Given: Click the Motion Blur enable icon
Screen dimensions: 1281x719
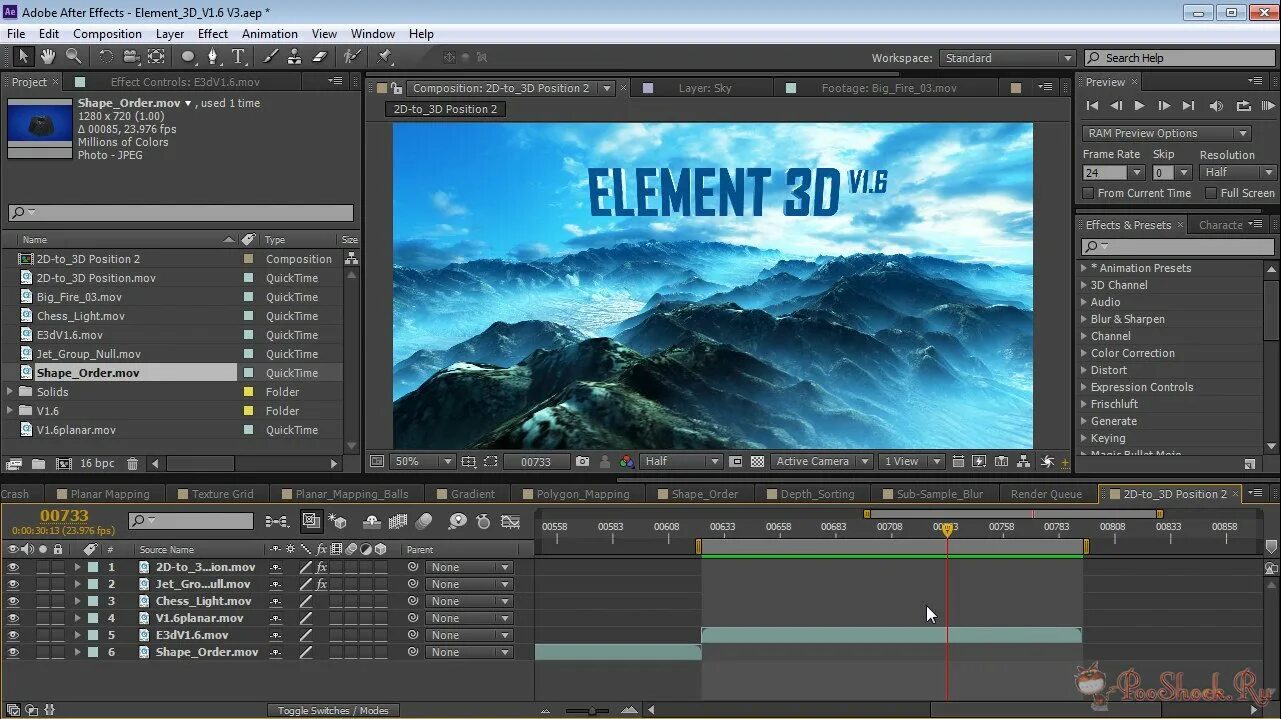Looking at the screenshot, I should pos(424,521).
